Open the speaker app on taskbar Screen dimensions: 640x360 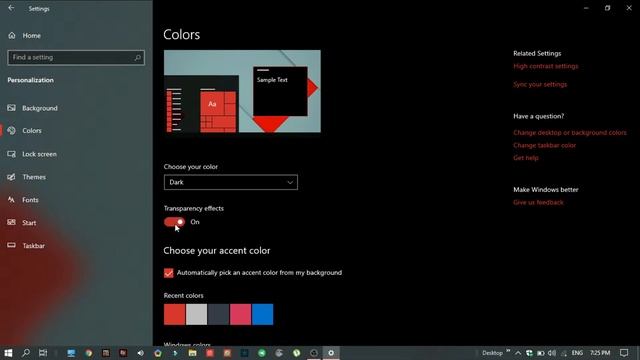[x=140, y=353]
